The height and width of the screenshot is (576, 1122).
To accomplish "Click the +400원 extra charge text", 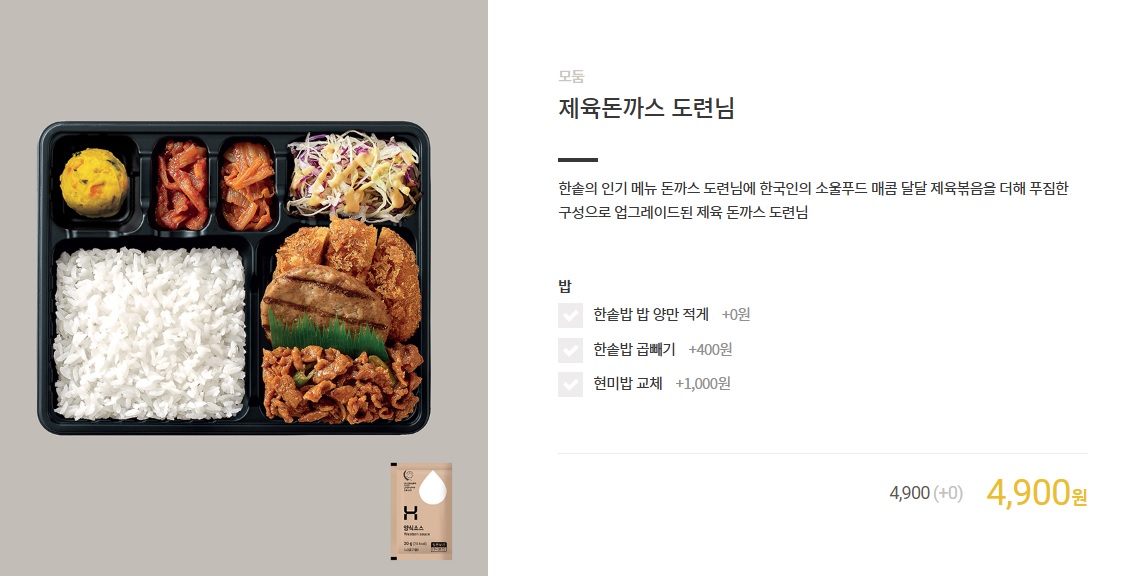I will pyautogui.click(x=710, y=350).
